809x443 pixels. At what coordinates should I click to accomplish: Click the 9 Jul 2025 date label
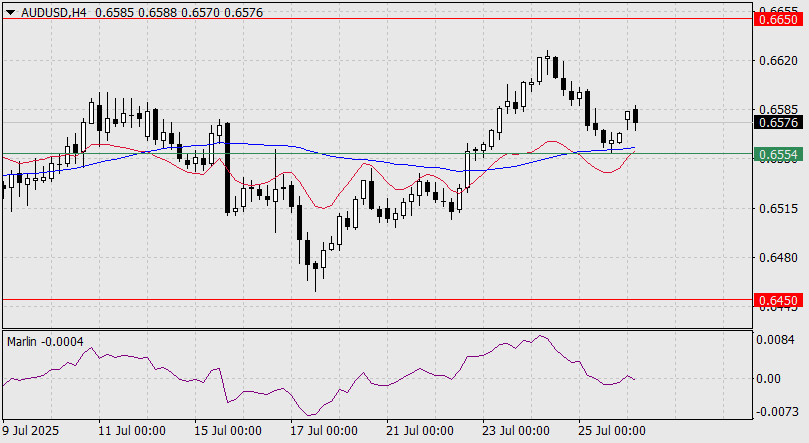point(31,431)
